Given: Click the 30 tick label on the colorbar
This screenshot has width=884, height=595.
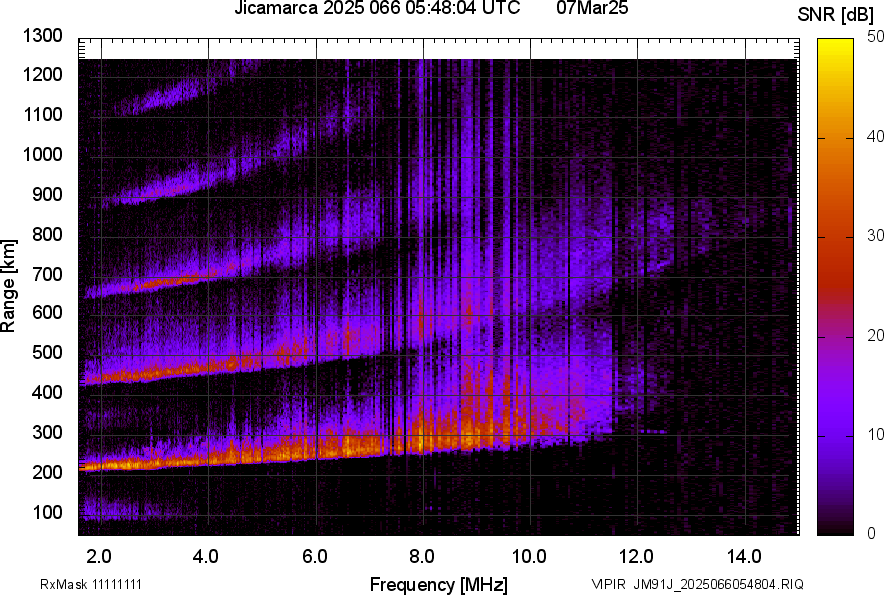Looking at the screenshot, I should (876, 236).
